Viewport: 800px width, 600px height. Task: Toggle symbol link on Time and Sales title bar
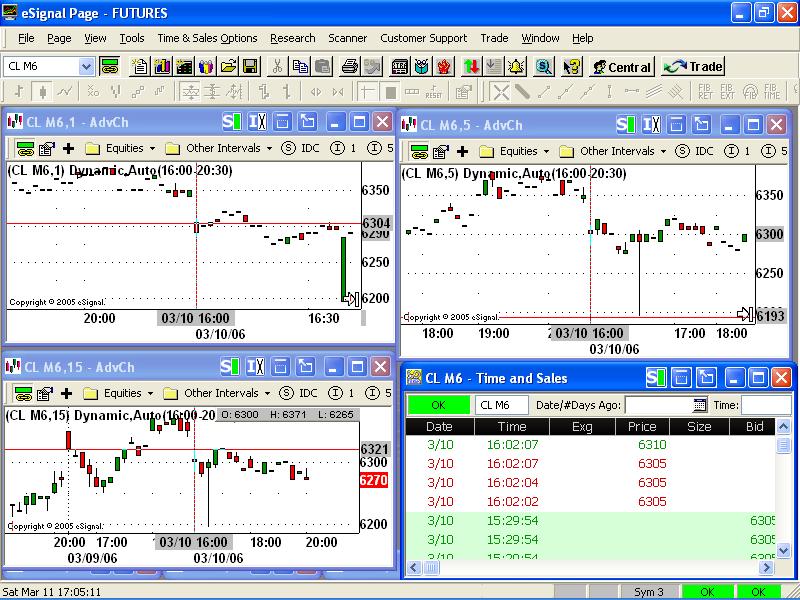click(656, 378)
